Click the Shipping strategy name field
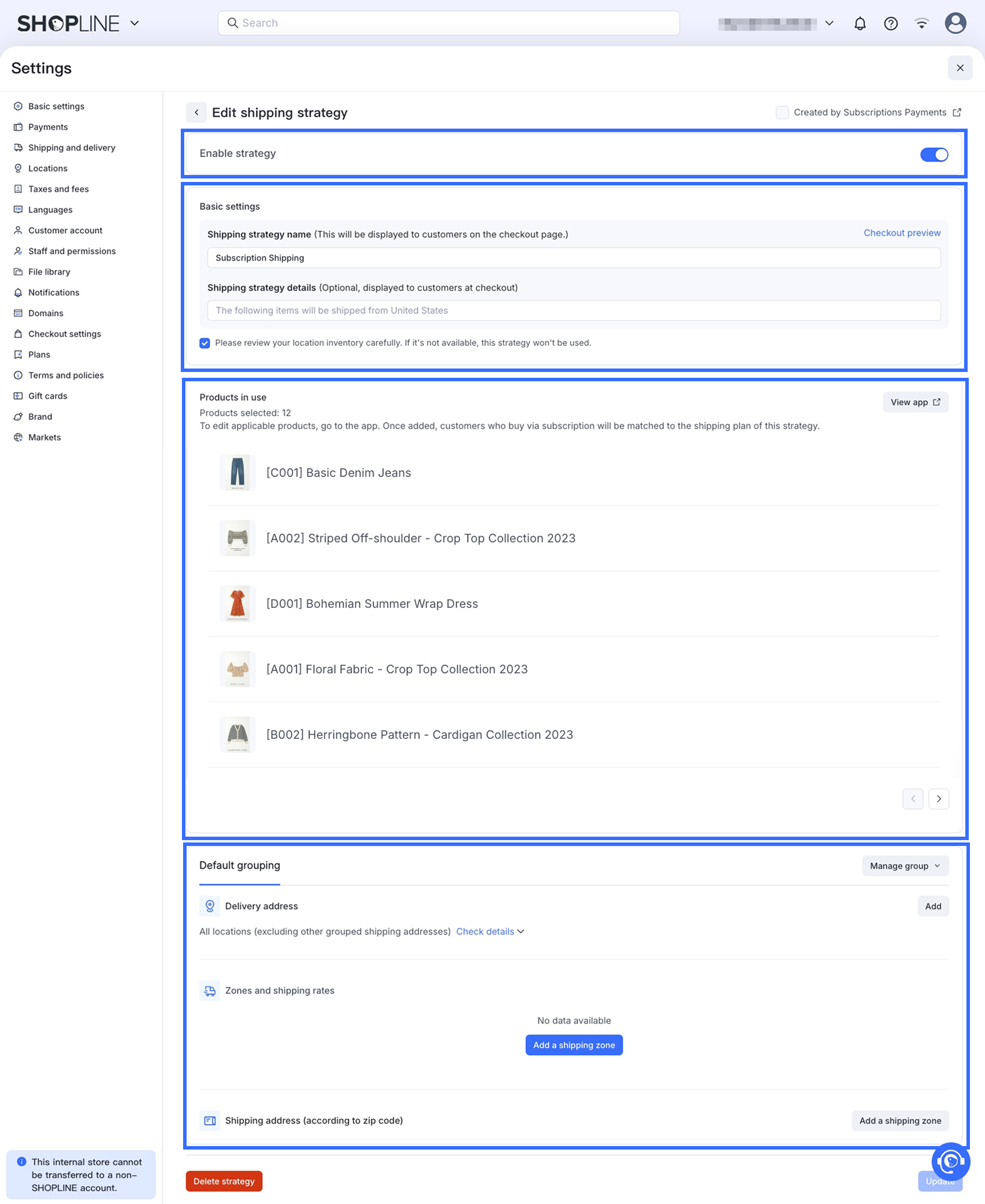Screen dimensions: 985x1204 pyautogui.click(x=574, y=258)
